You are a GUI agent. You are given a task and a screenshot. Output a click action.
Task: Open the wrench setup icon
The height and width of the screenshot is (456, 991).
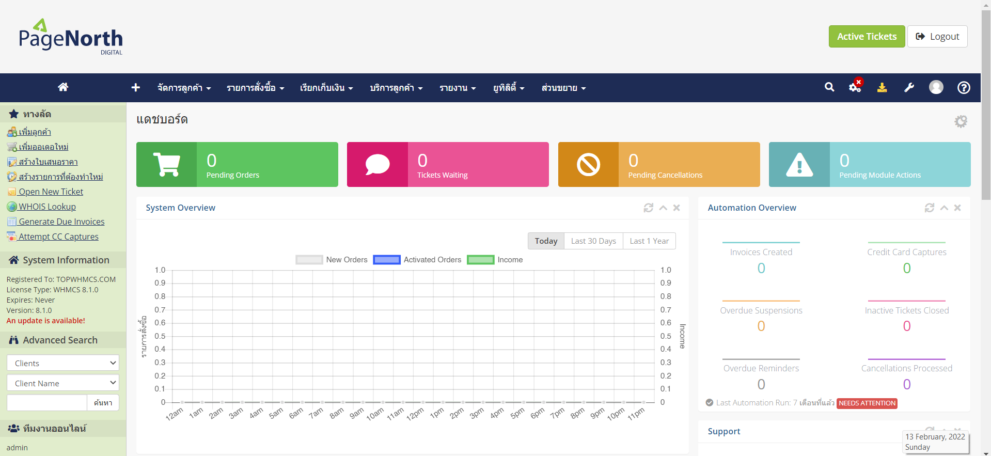[909, 87]
